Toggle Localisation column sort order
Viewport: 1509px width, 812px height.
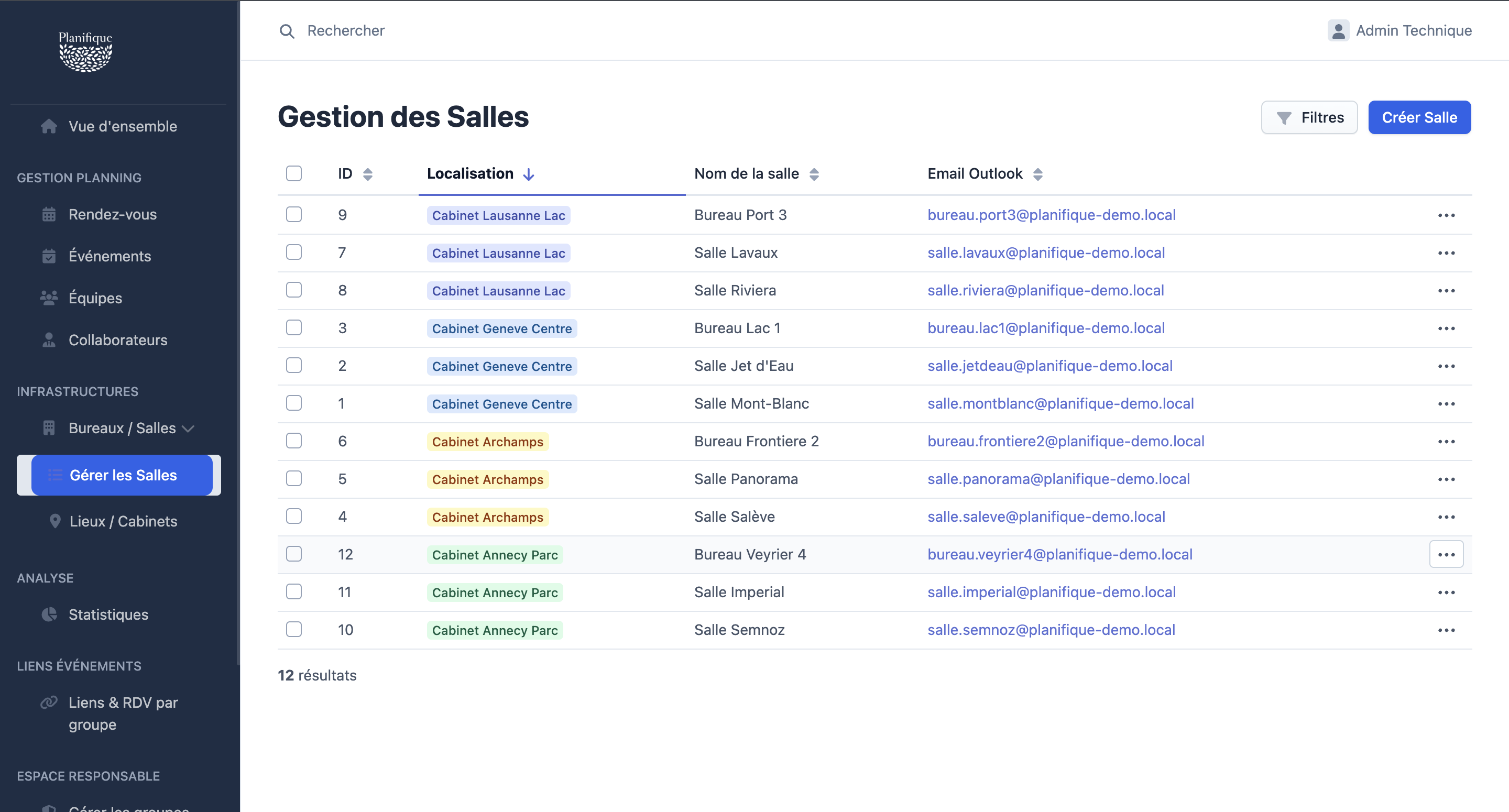coord(480,174)
